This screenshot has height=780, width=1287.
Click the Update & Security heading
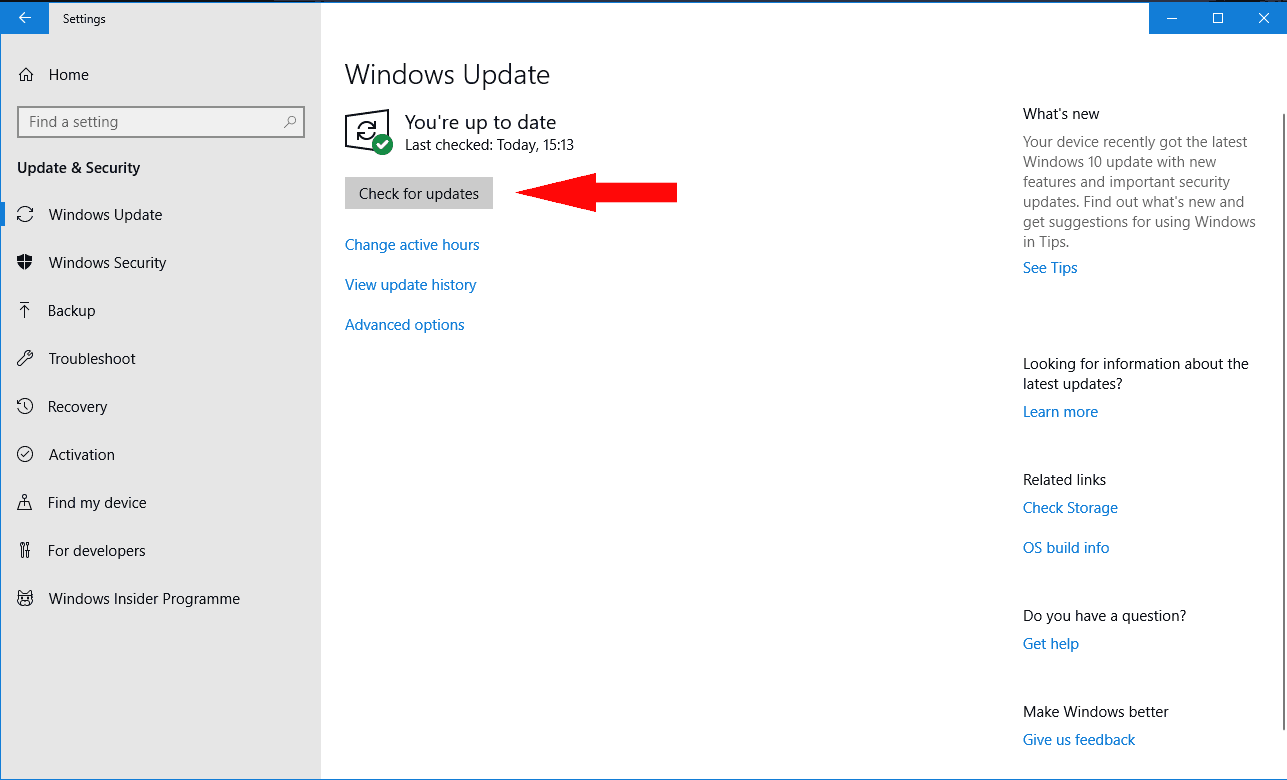coord(79,168)
